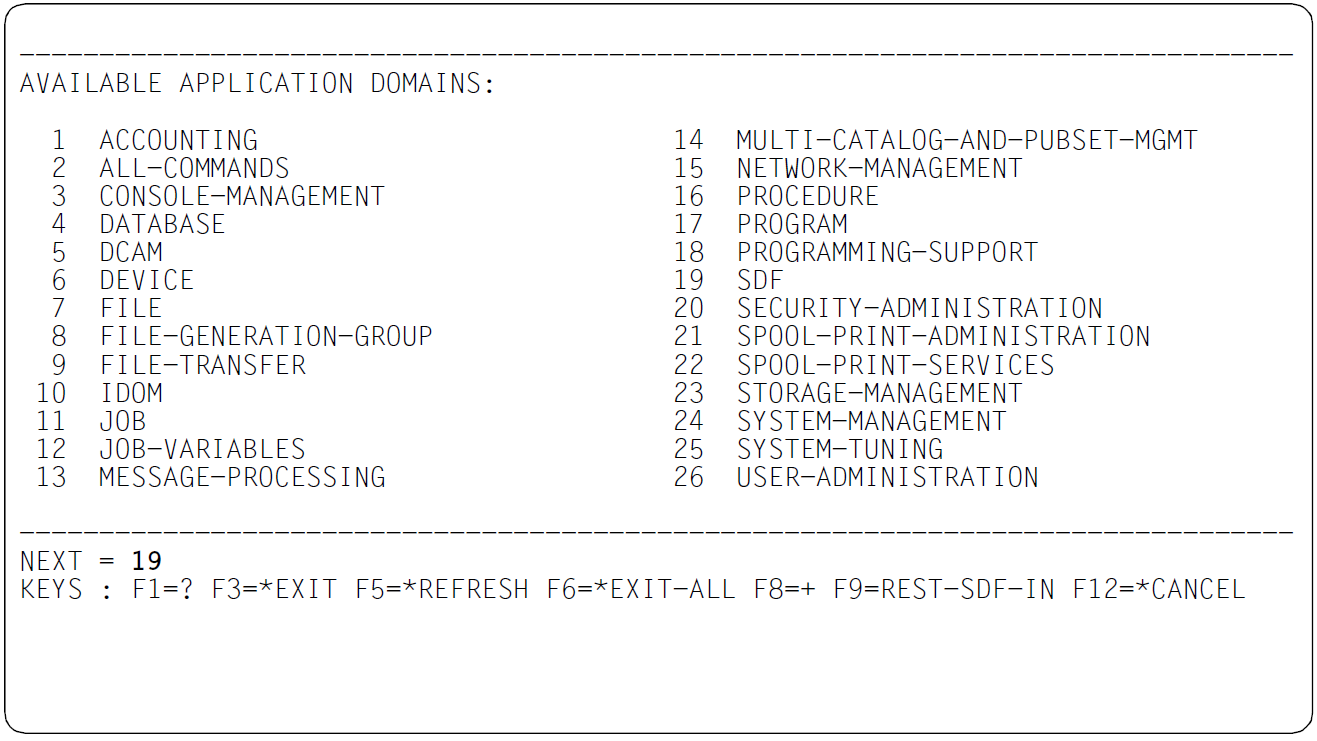Select the ACCOUNTING application domain
Image resolution: width=1317 pixels, height=741 pixels.
pos(178,140)
